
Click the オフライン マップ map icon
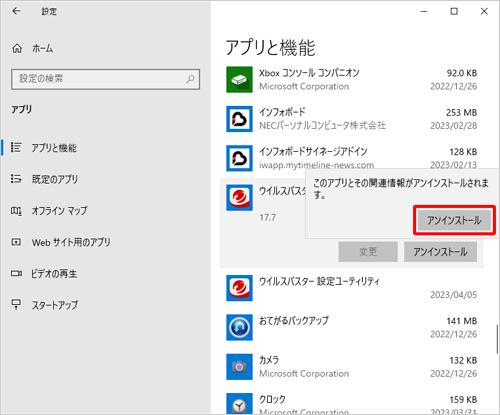pyautogui.click(x=16, y=211)
